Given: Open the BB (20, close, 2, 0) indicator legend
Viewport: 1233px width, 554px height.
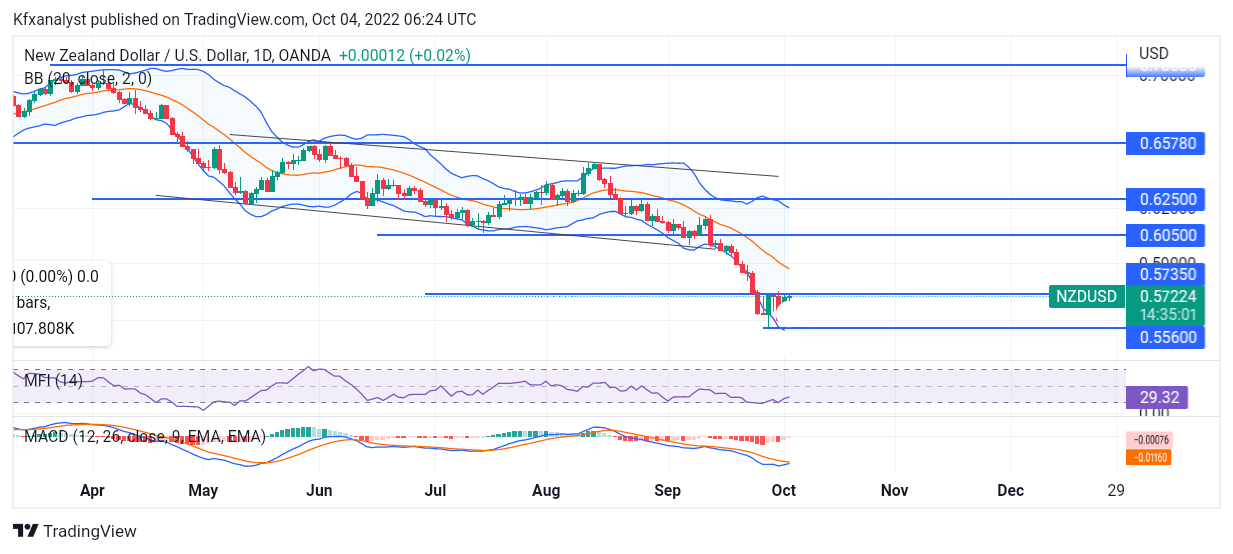Looking at the screenshot, I should coord(88,78).
